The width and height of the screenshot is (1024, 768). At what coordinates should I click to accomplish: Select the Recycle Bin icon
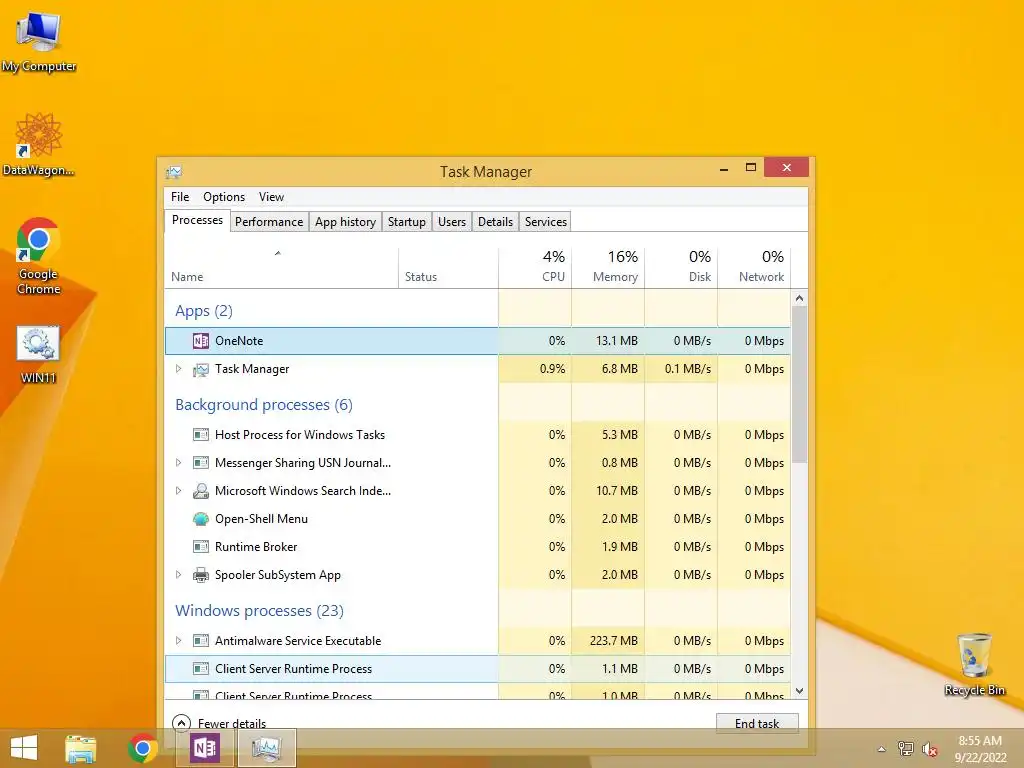pos(974,664)
